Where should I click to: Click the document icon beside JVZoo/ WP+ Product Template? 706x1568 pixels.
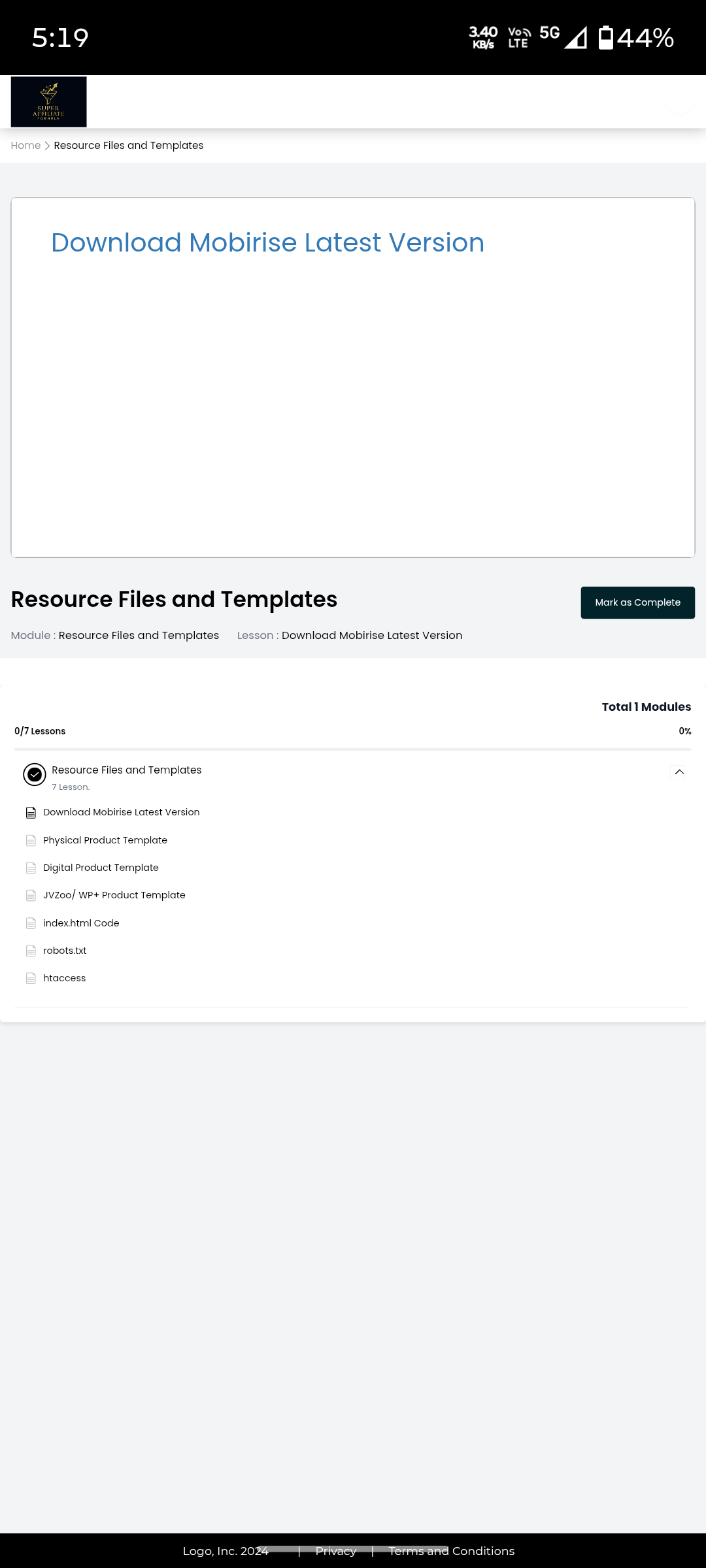coord(31,896)
